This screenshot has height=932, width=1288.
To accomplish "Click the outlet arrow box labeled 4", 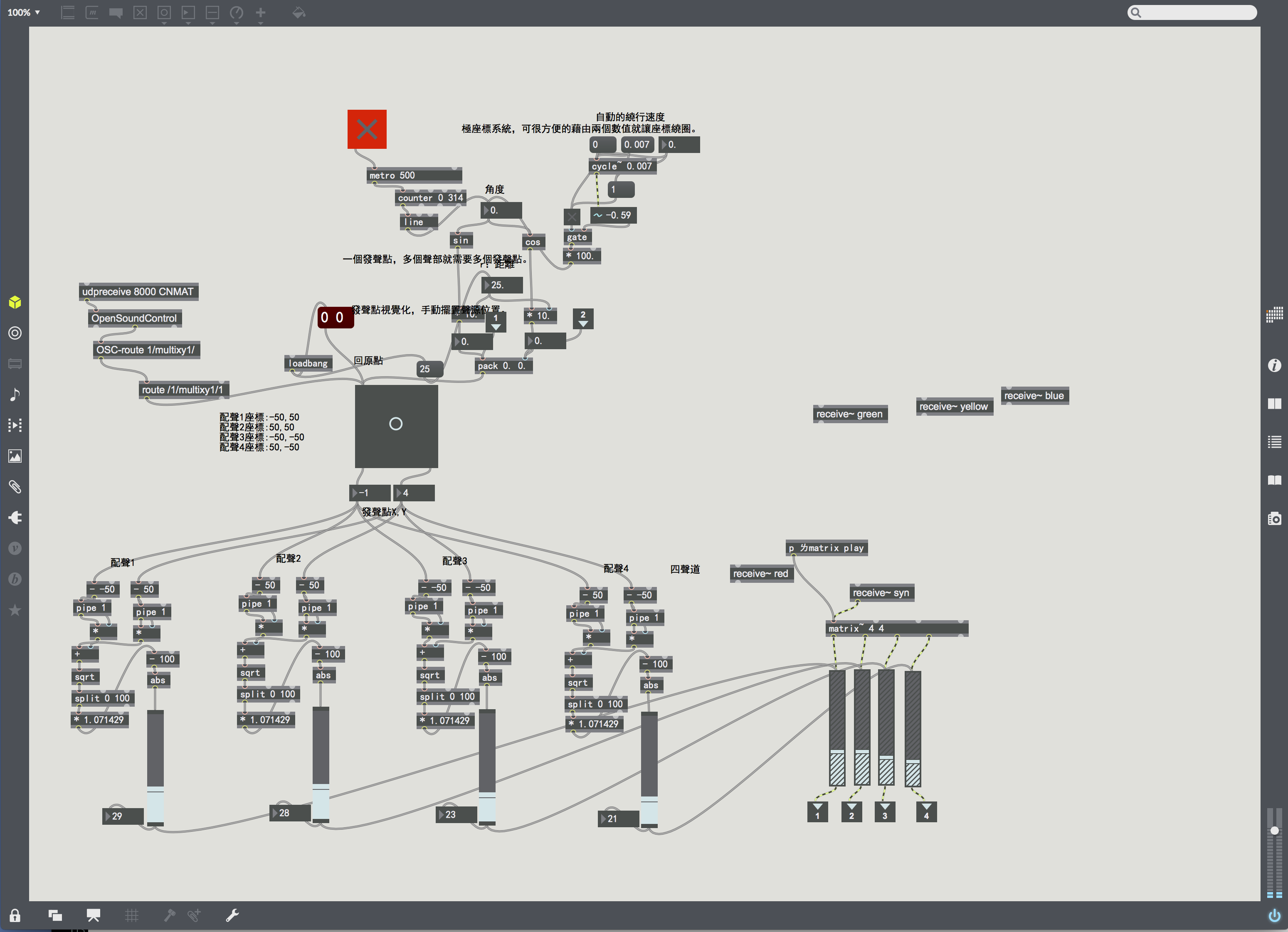I will tap(926, 811).
